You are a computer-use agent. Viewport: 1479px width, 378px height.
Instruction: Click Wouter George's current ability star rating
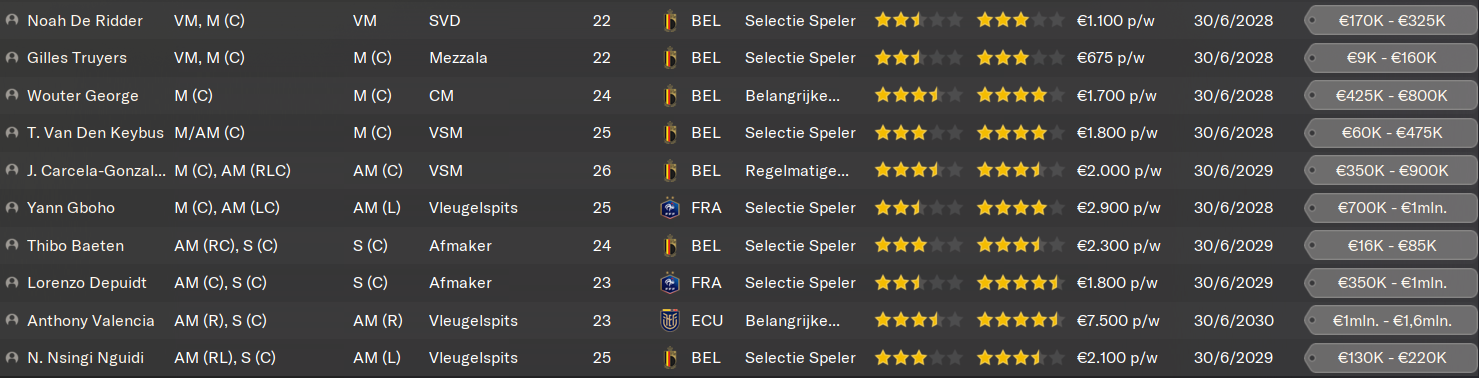click(918, 96)
